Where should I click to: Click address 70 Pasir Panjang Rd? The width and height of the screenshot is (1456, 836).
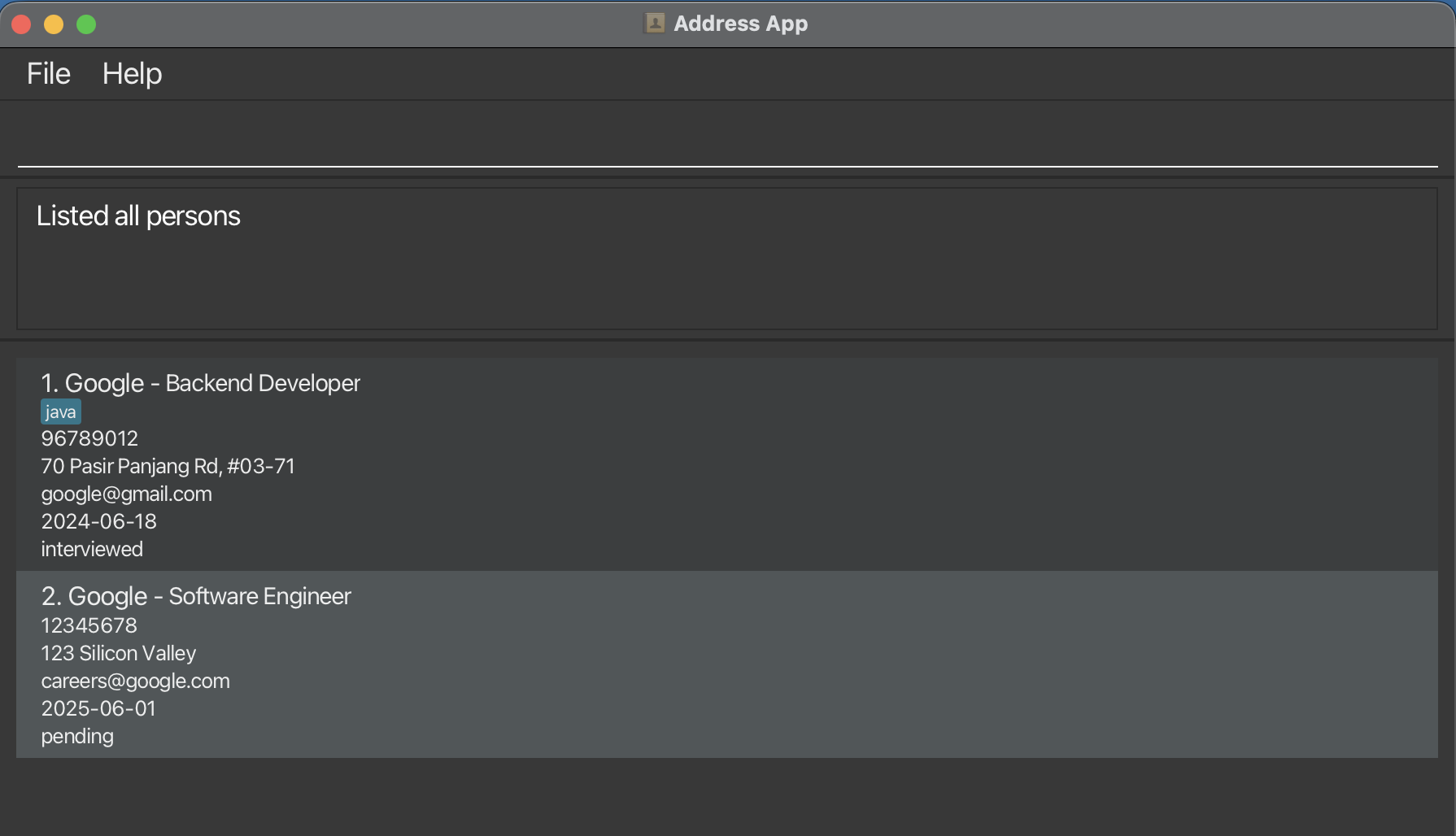(x=168, y=466)
